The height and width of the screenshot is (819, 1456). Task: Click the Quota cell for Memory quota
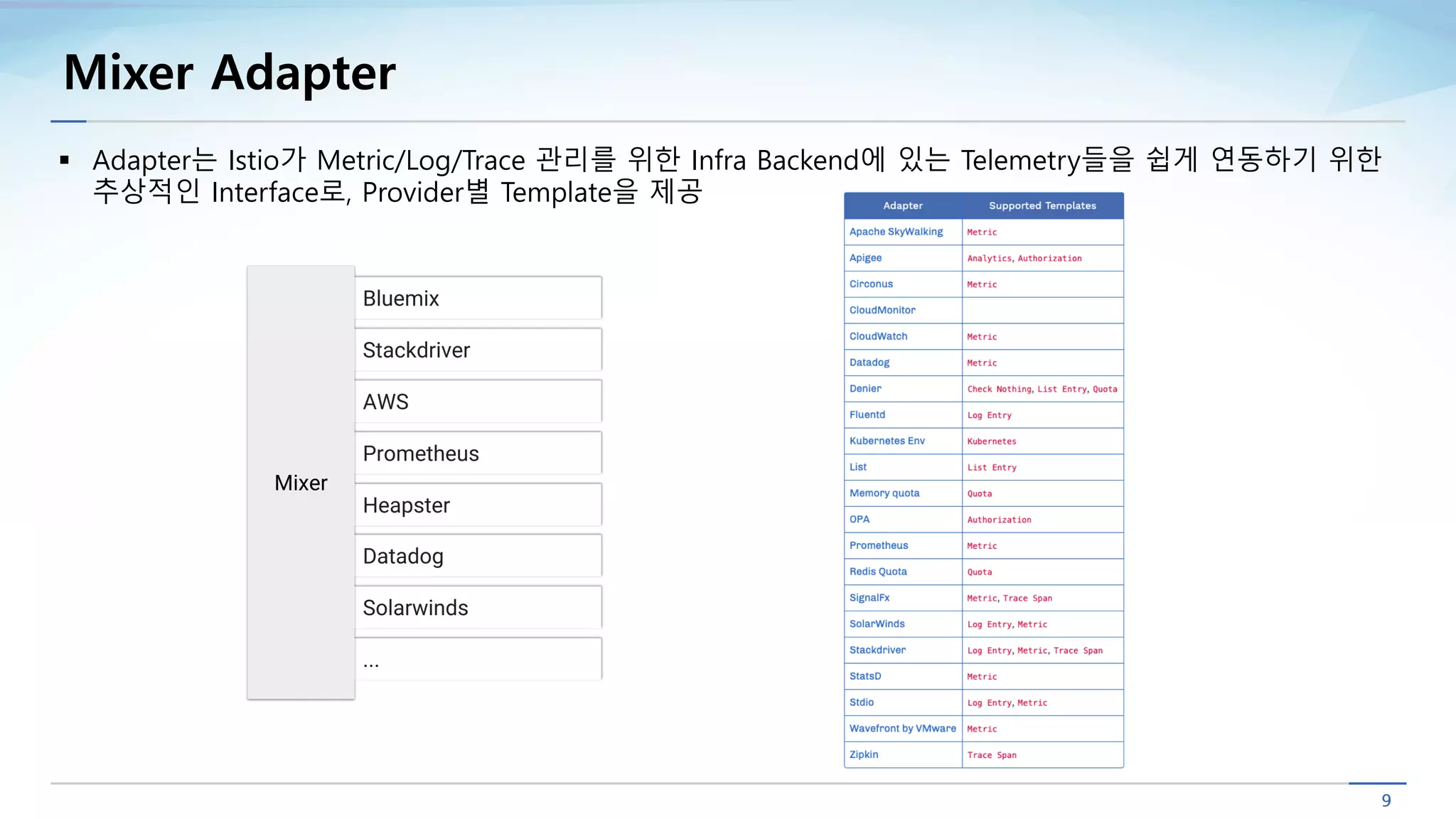coord(1043,493)
